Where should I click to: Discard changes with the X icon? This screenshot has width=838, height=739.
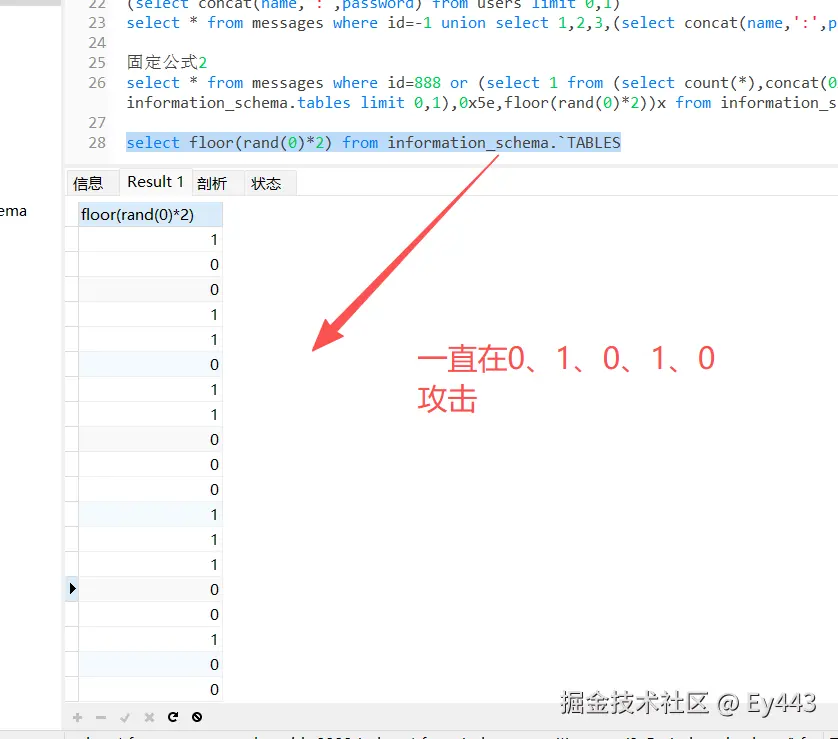coord(149,717)
